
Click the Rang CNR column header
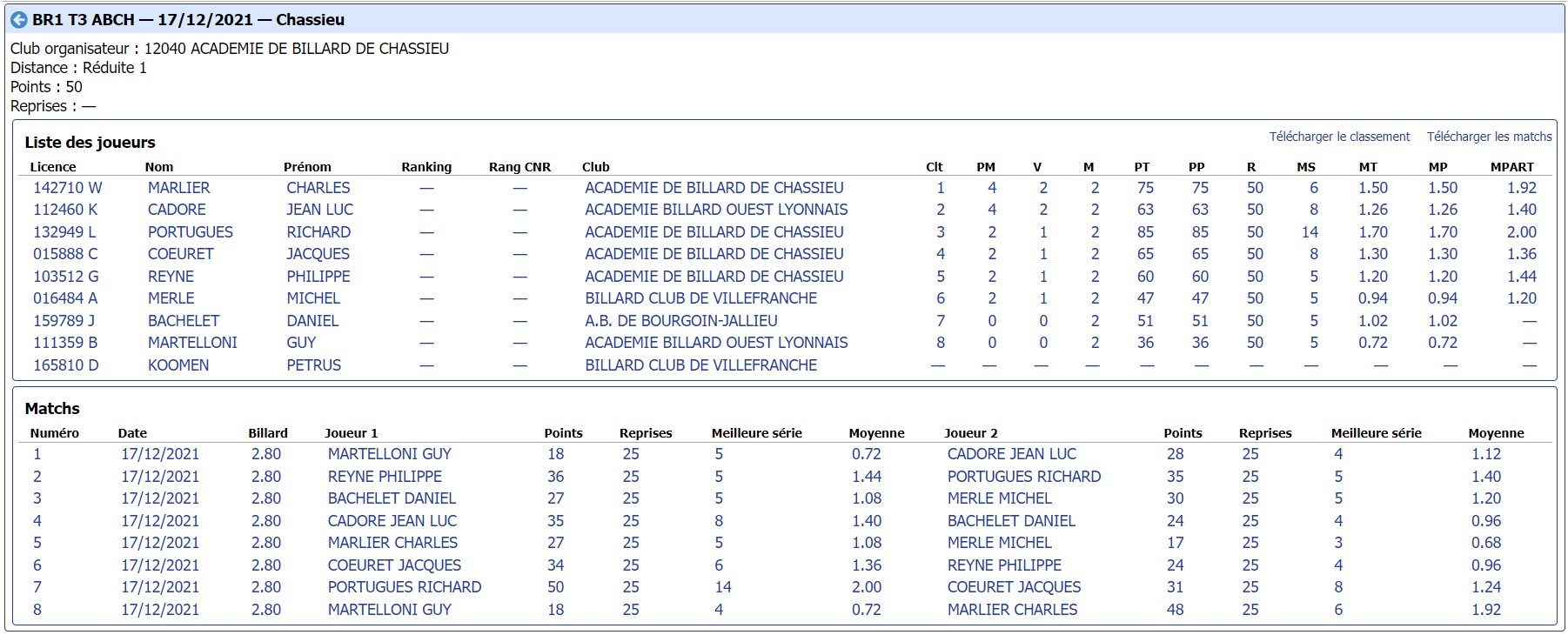point(519,167)
